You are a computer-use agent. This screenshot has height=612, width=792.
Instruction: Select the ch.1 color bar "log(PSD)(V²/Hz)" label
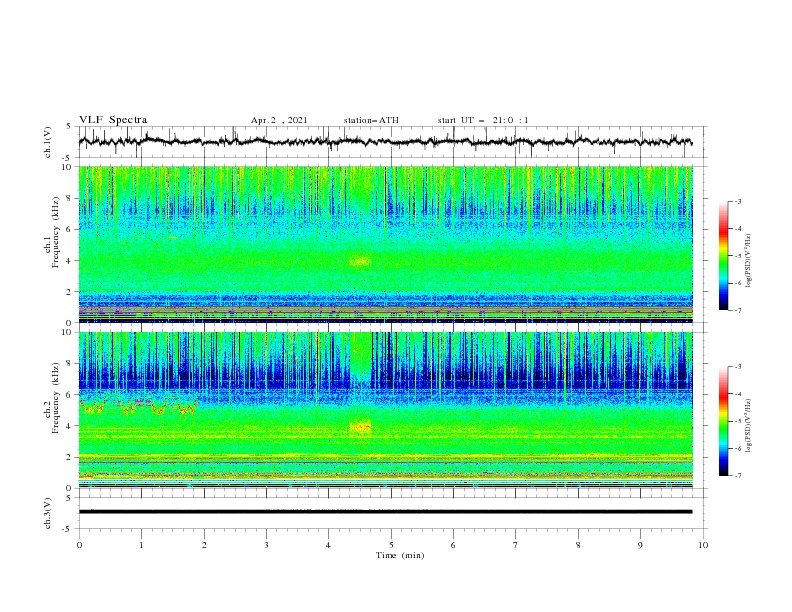pyautogui.click(x=749, y=261)
